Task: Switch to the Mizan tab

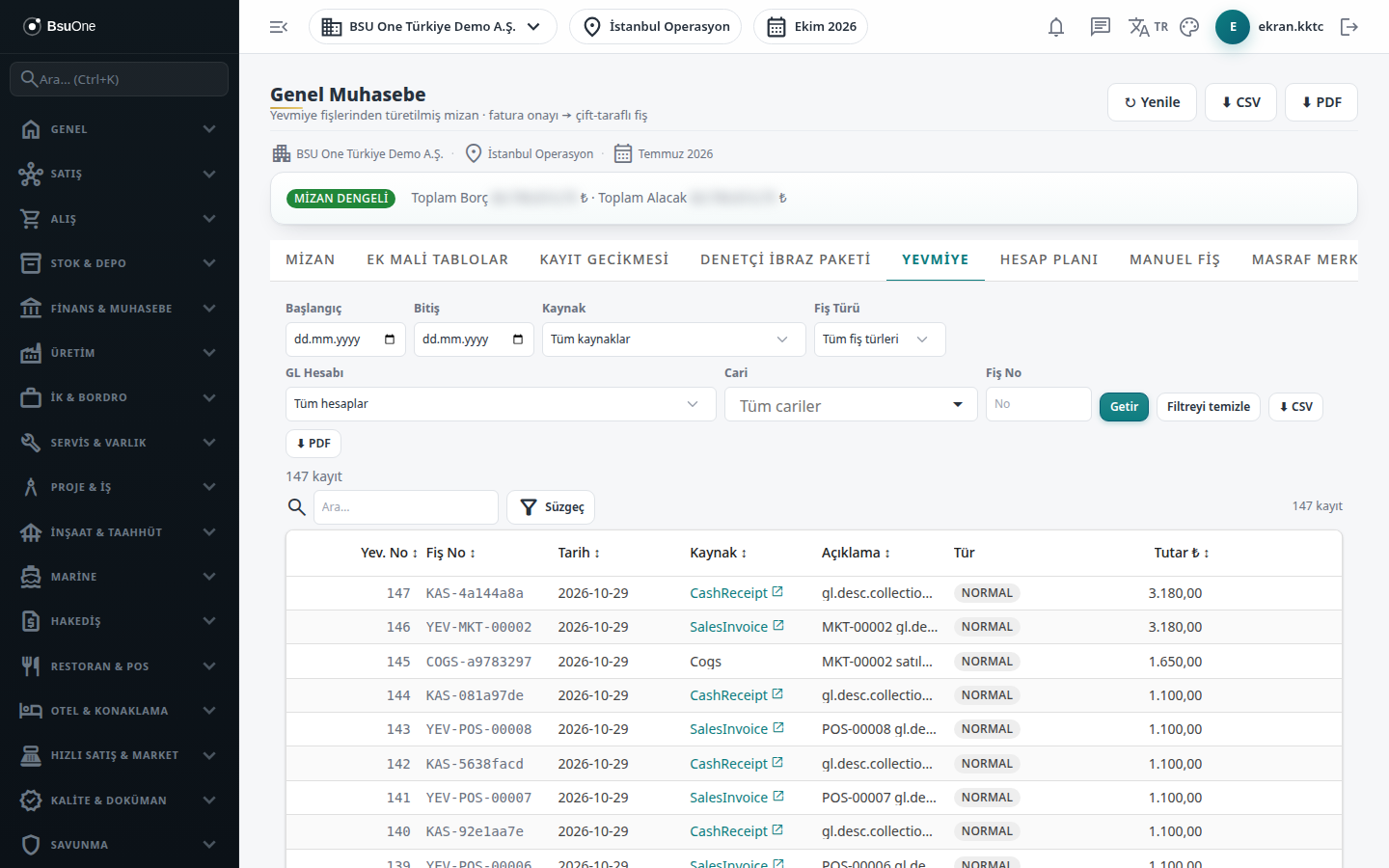Action: 311,259
